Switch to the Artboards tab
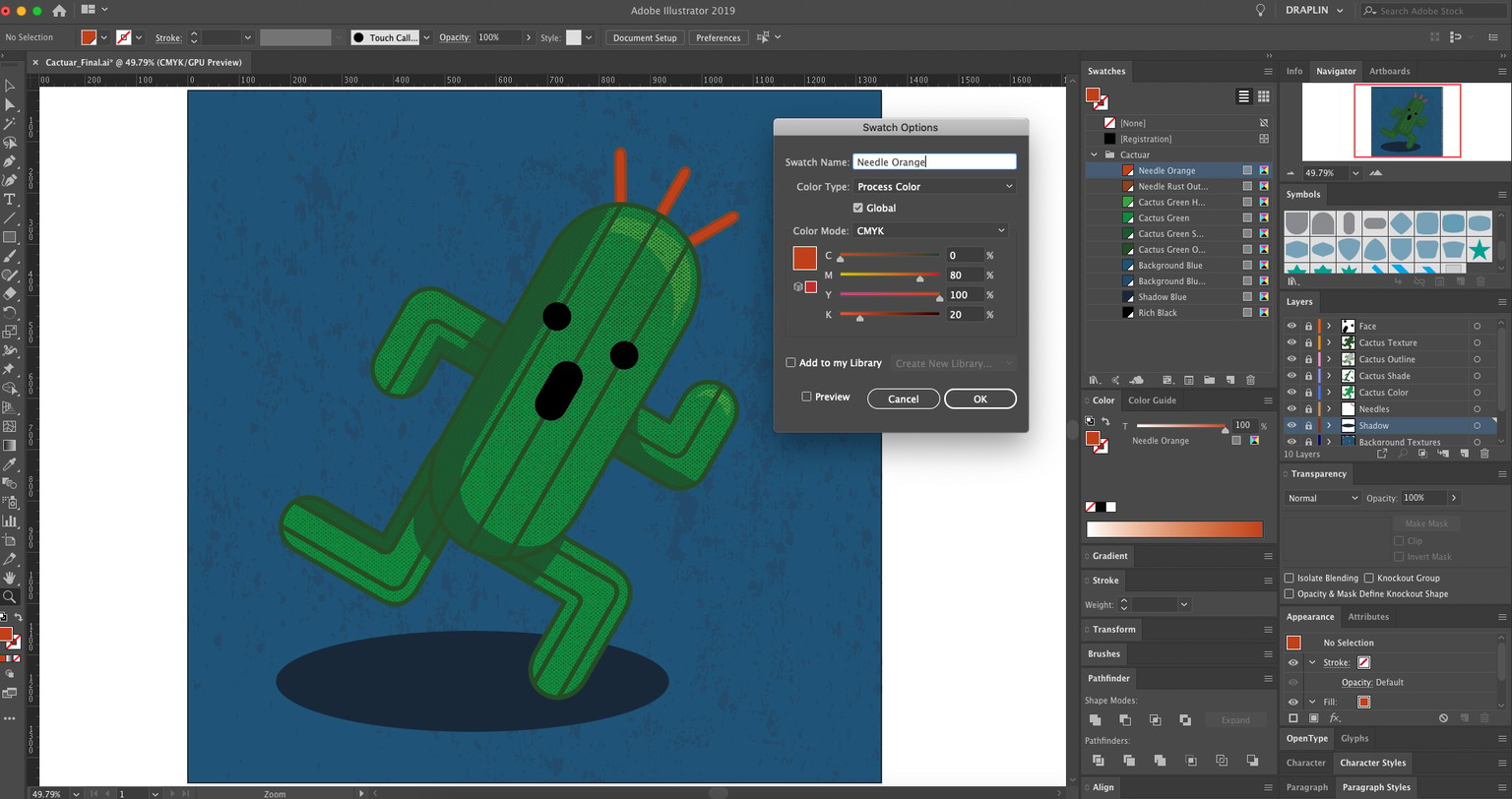The width and height of the screenshot is (1512, 799). [x=1389, y=71]
